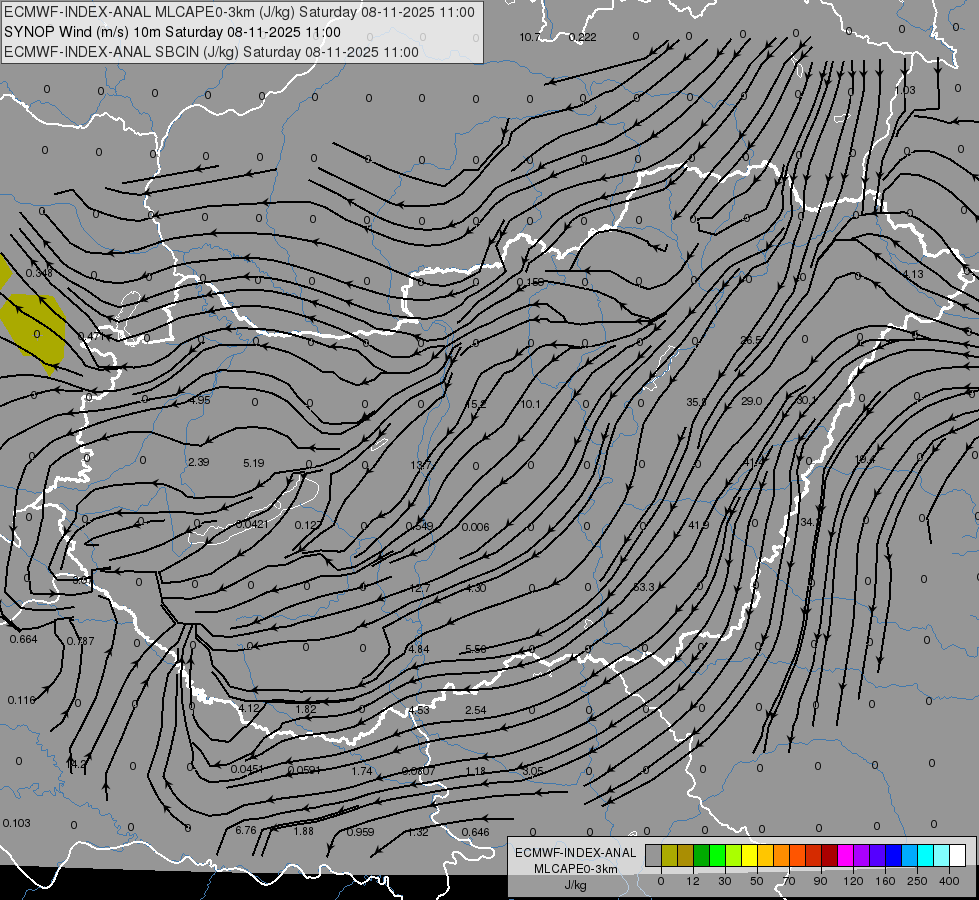979x900 pixels.
Task: Click the legend tick value 160
Action: (x=885, y=881)
